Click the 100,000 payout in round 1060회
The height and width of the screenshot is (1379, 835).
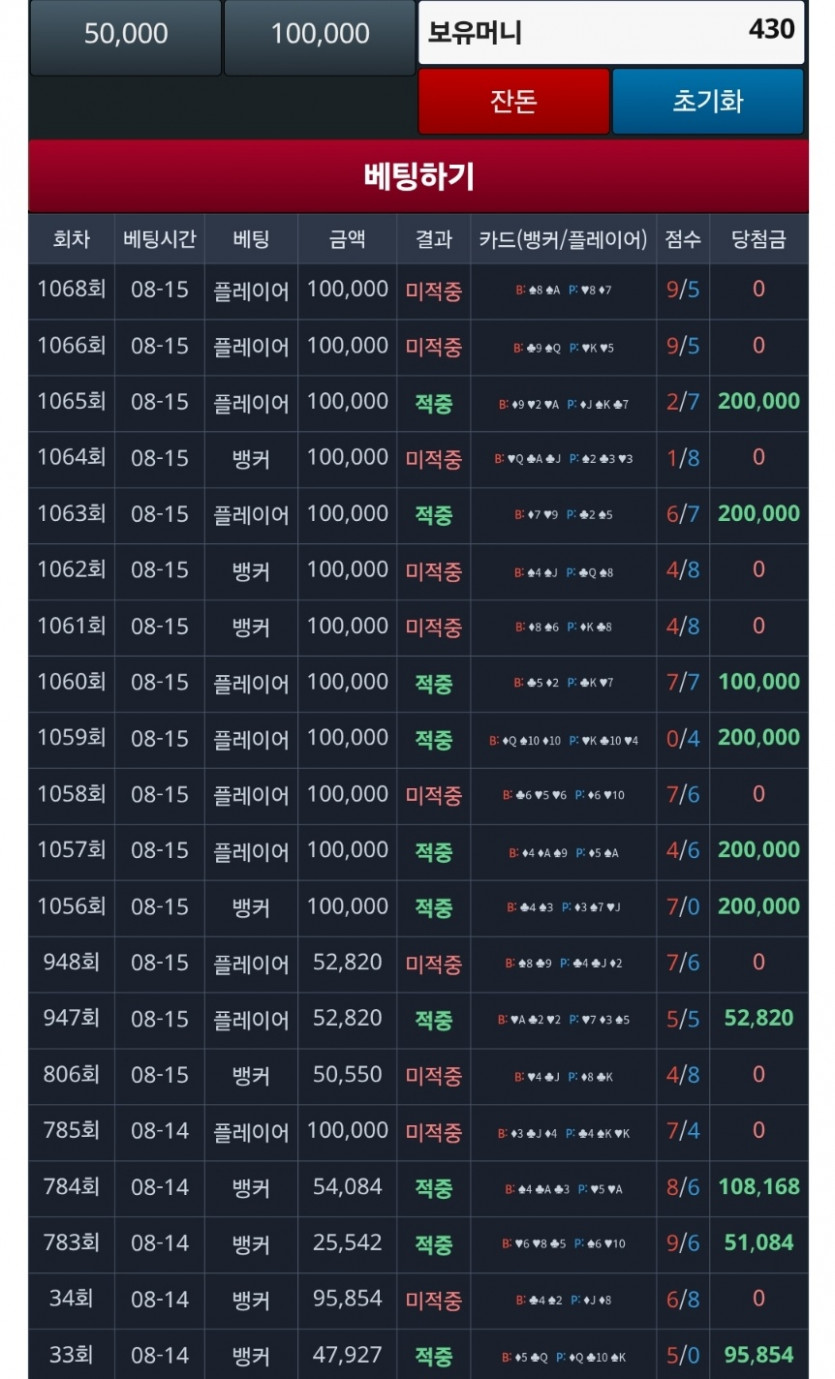click(758, 682)
